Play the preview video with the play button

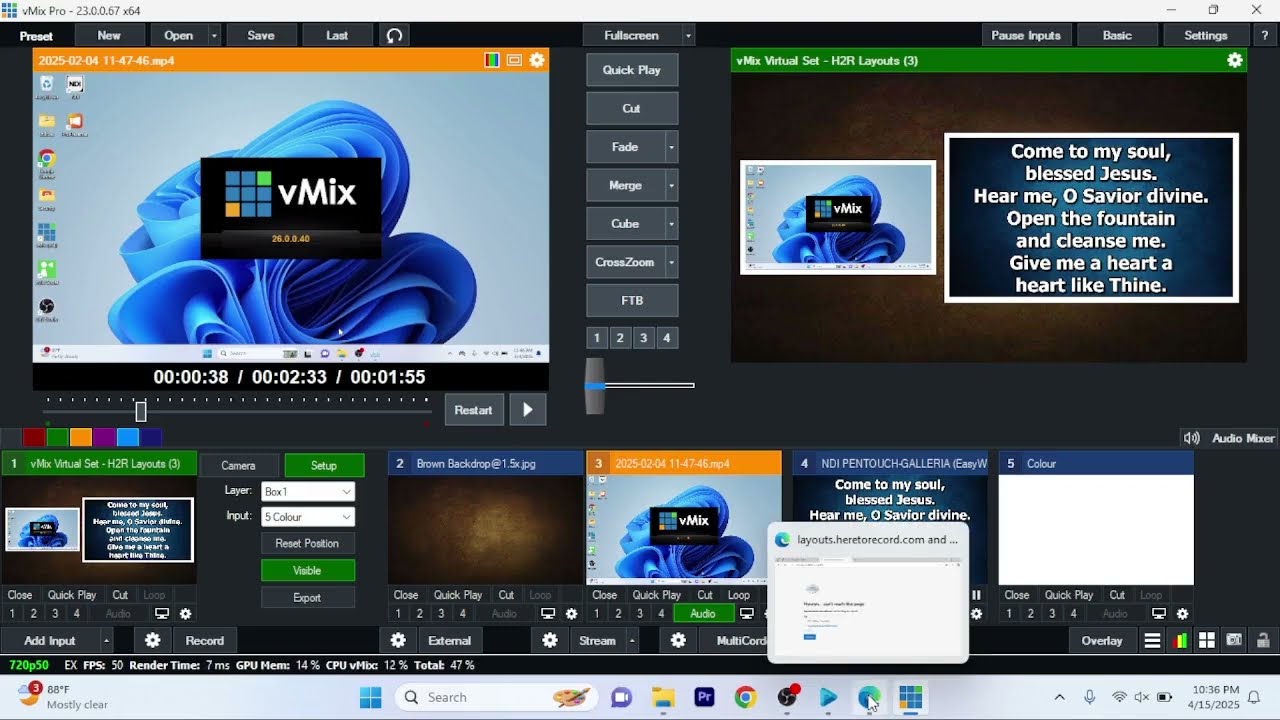click(528, 410)
